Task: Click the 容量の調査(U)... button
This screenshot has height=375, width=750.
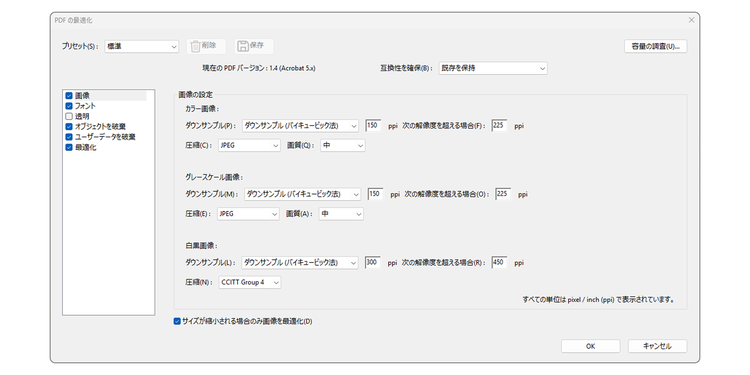Action: 655,46
